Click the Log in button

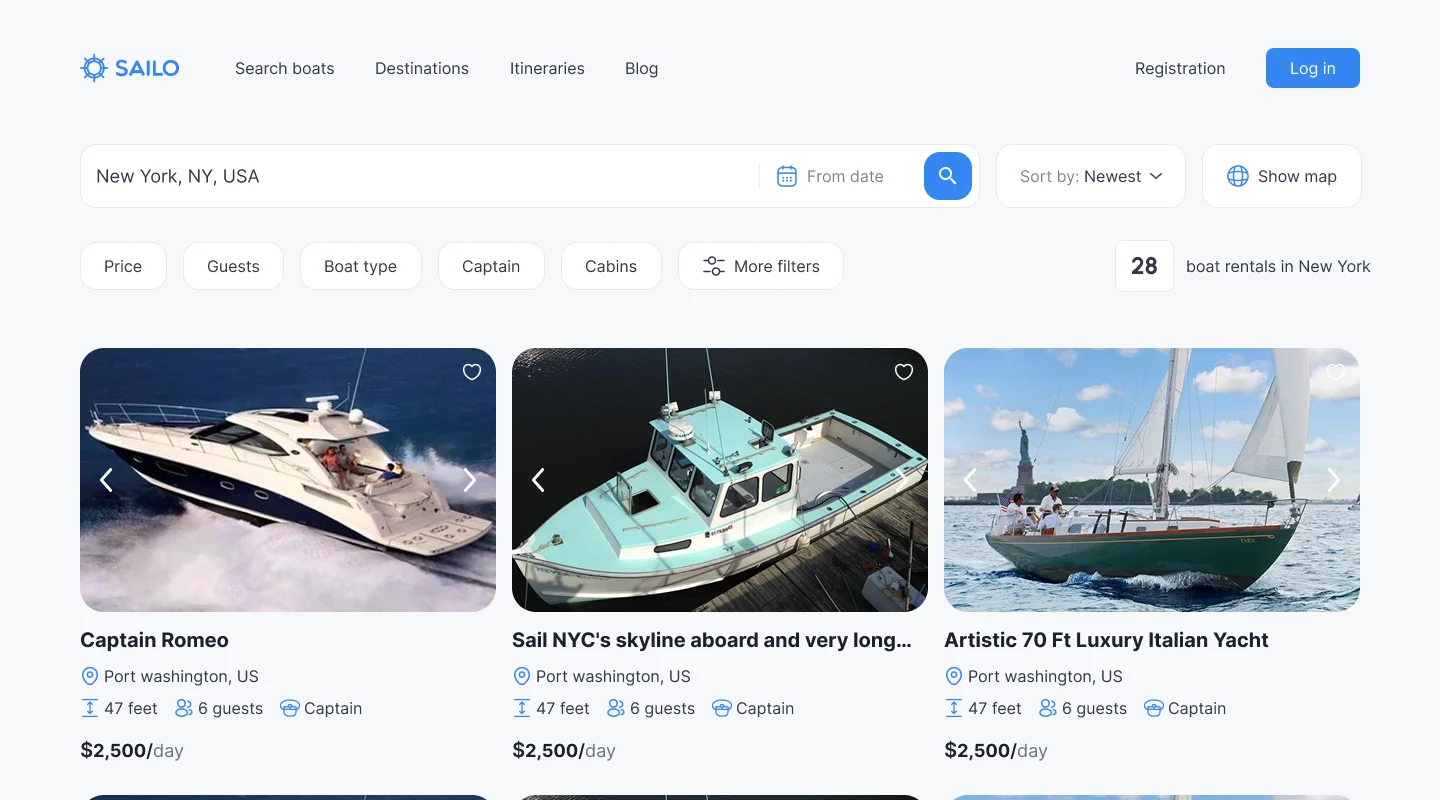1313,68
